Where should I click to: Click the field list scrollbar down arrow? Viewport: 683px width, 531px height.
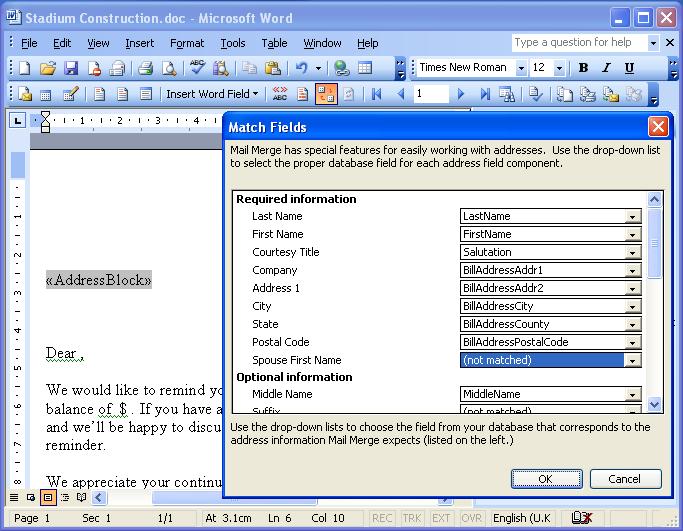click(x=655, y=404)
